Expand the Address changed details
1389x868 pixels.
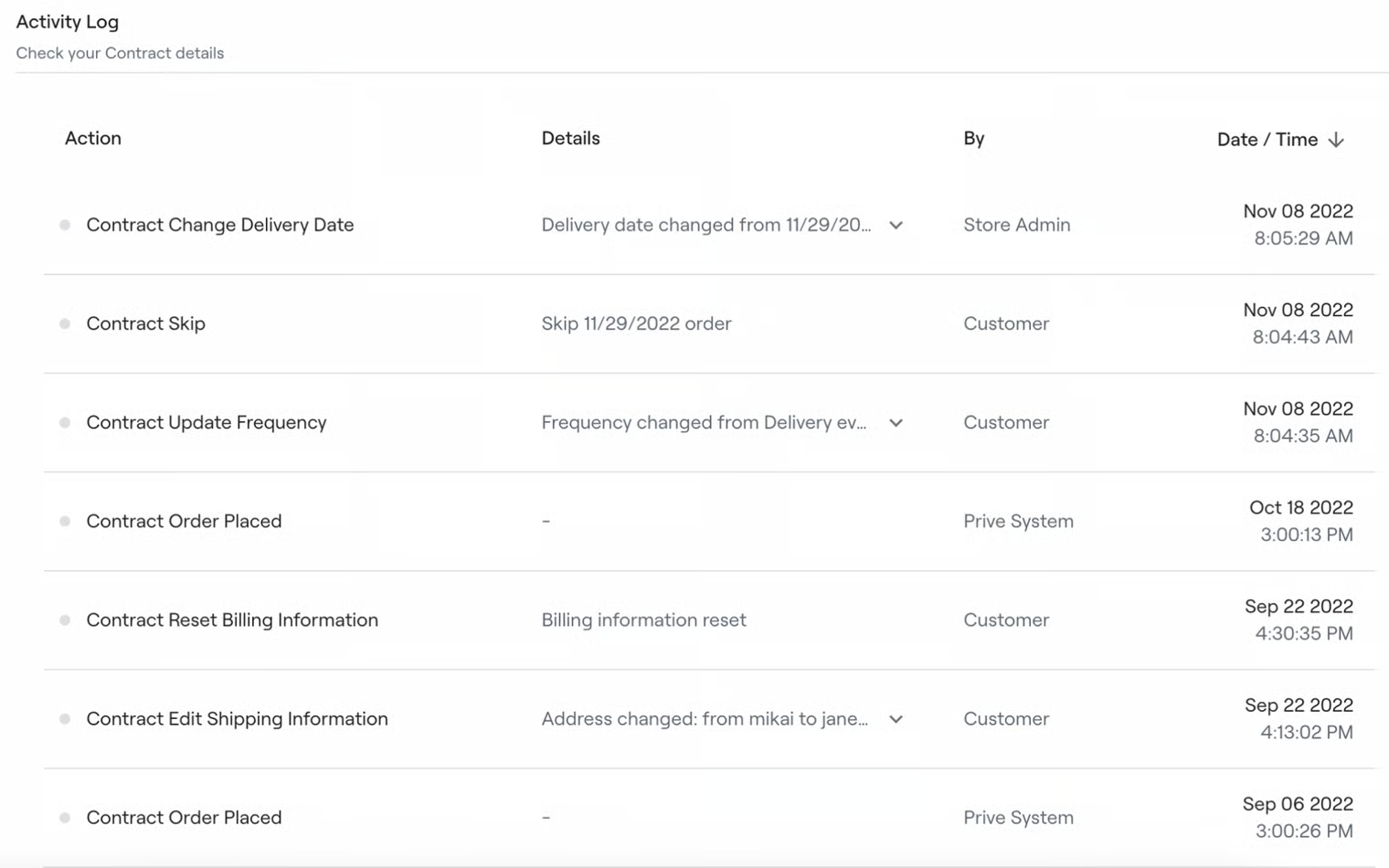pos(896,719)
